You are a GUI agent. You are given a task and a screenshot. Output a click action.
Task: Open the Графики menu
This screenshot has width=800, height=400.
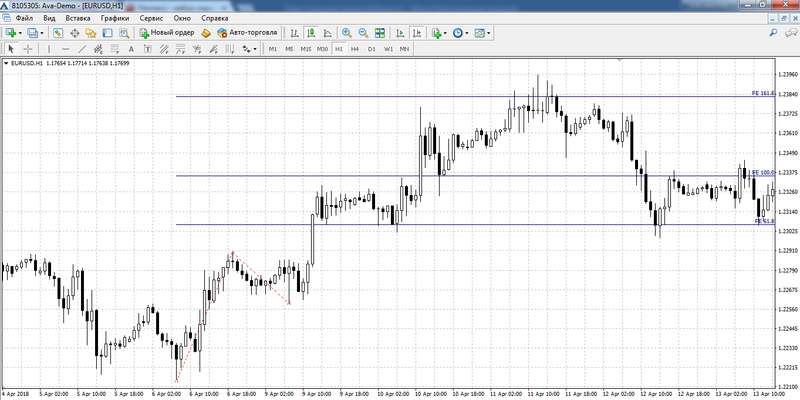point(115,18)
